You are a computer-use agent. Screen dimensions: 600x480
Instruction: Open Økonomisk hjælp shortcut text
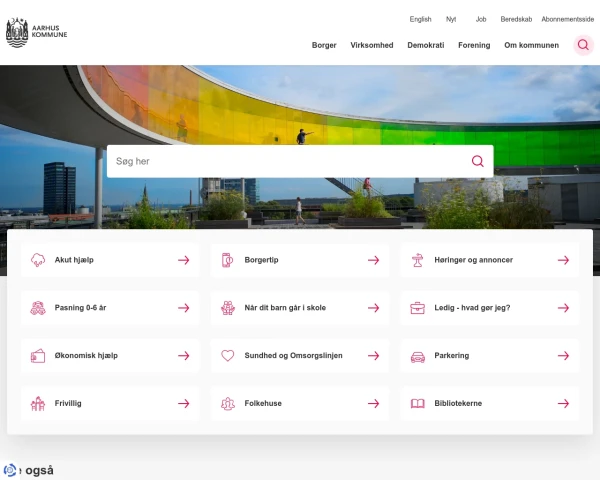pyautogui.click(x=86, y=356)
